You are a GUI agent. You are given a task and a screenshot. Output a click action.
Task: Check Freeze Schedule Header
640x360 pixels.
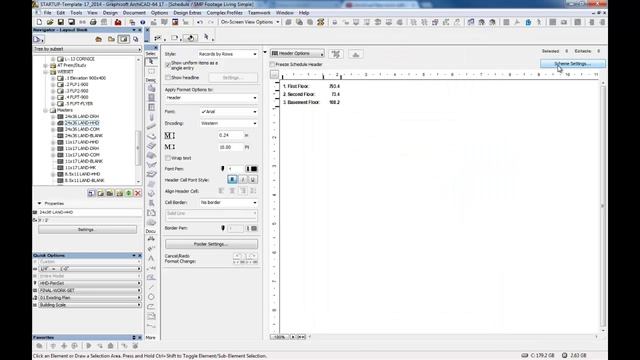coord(272,64)
